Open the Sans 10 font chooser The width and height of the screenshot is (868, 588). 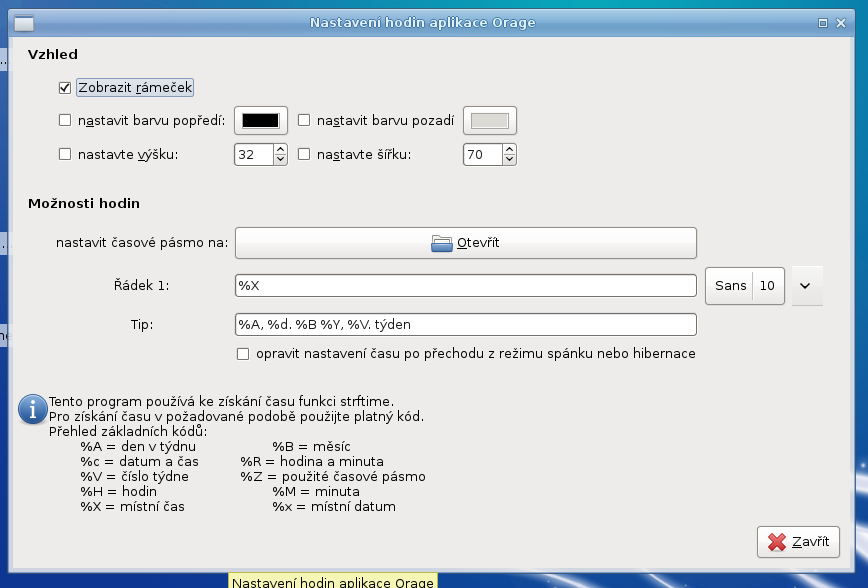745,286
